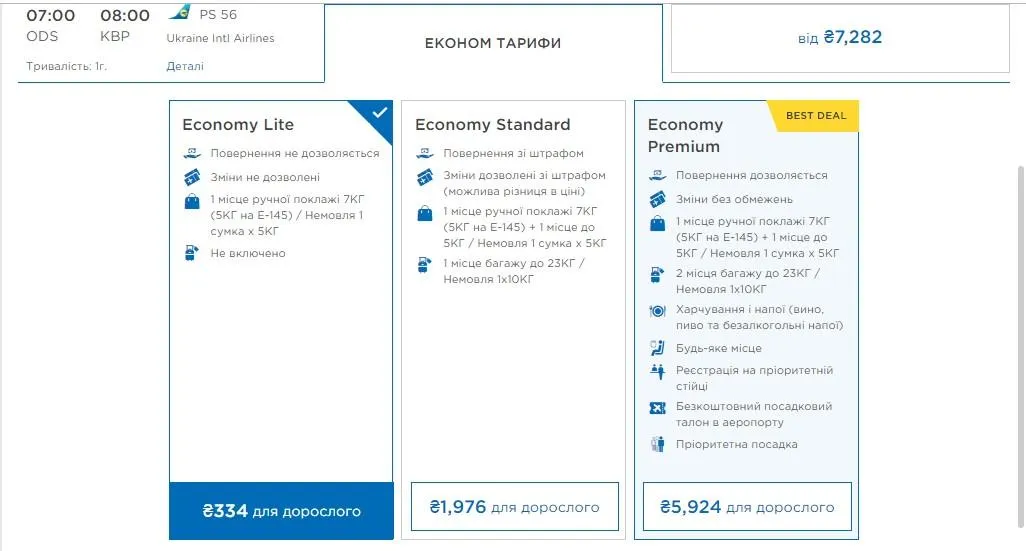The width and height of the screenshot is (1026, 551).
Task: Choose the ₴5,924 для дорослого button
Action: pos(746,507)
